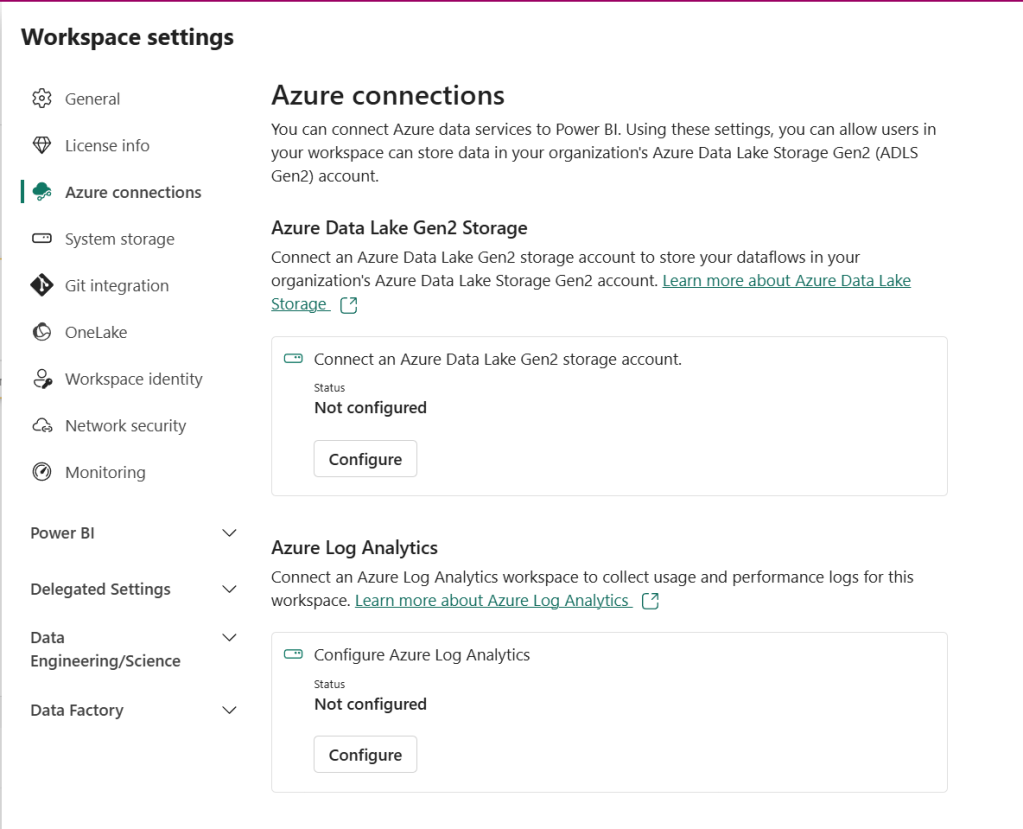This screenshot has width=1023, height=829.
Task: Click the Monitoring gauge icon
Action: (x=42, y=472)
